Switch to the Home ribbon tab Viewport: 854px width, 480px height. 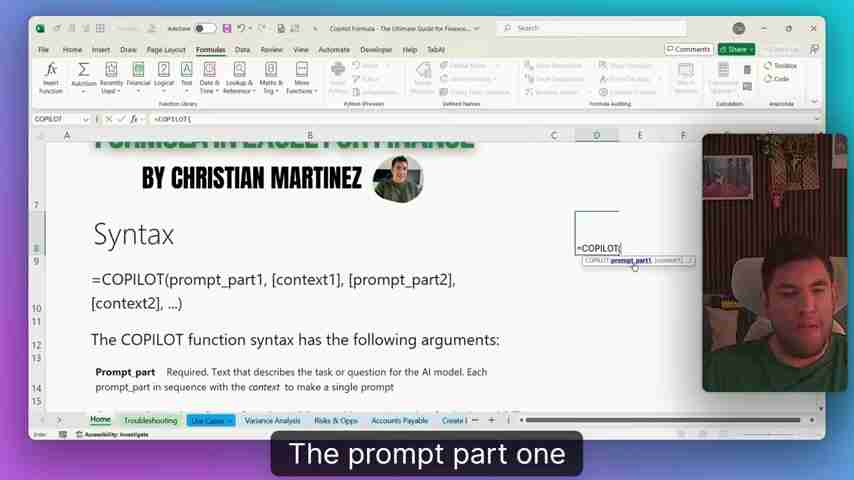tap(72, 50)
